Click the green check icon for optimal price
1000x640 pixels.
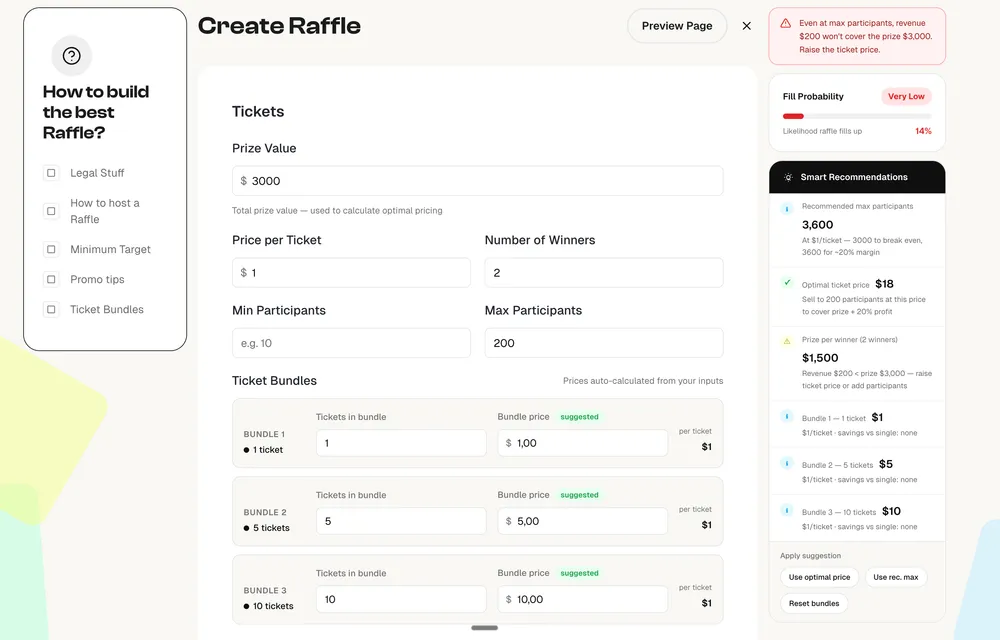[787, 283]
